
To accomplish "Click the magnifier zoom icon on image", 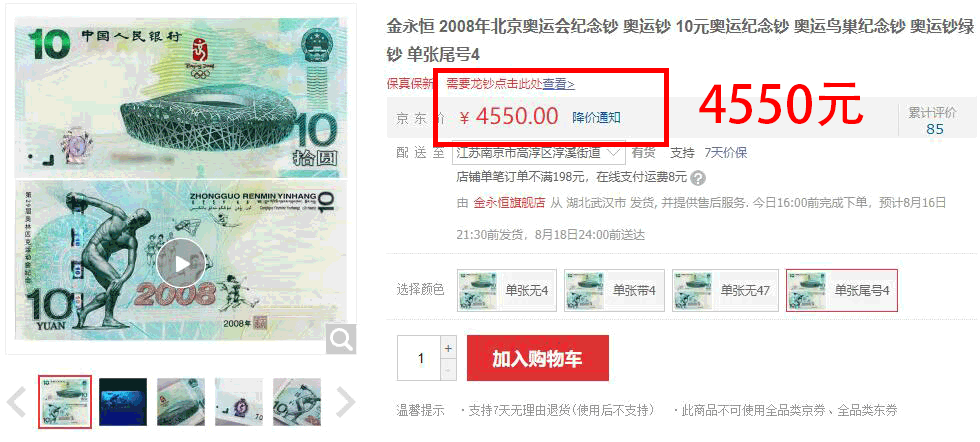I will tap(341, 339).
